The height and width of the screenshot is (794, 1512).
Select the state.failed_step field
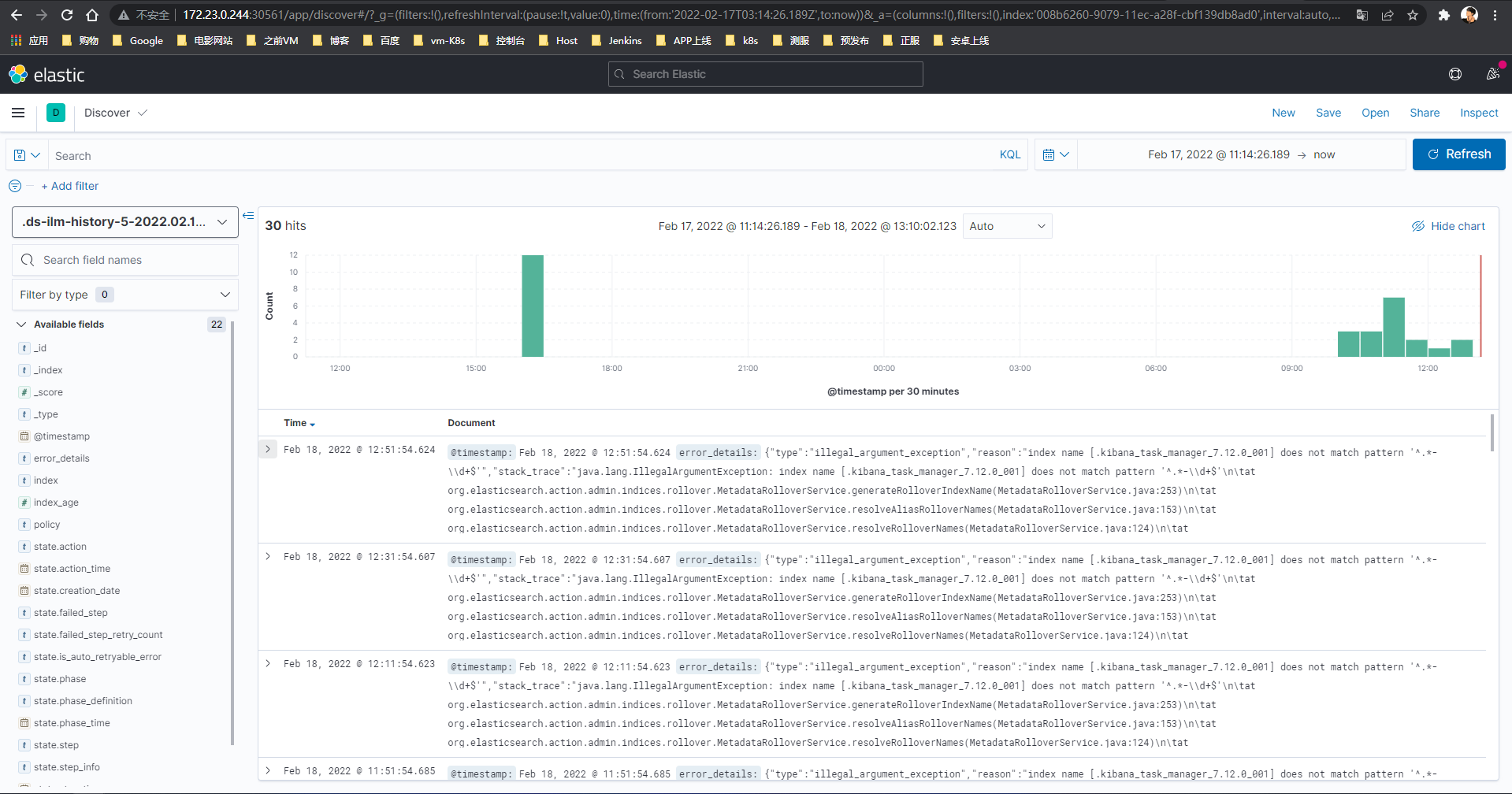pyautogui.click(x=71, y=613)
